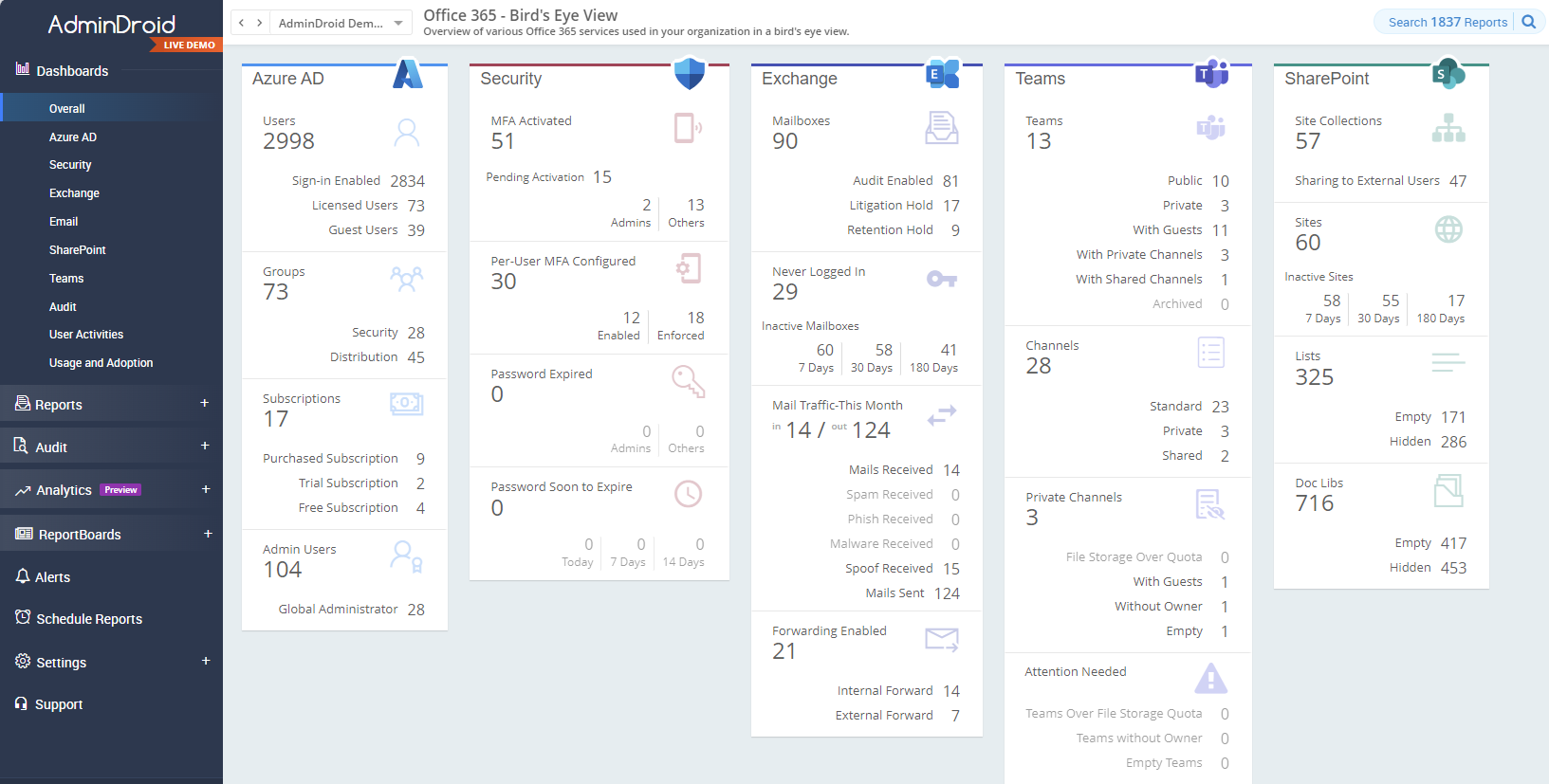Select the Overall dashboard

pos(111,108)
